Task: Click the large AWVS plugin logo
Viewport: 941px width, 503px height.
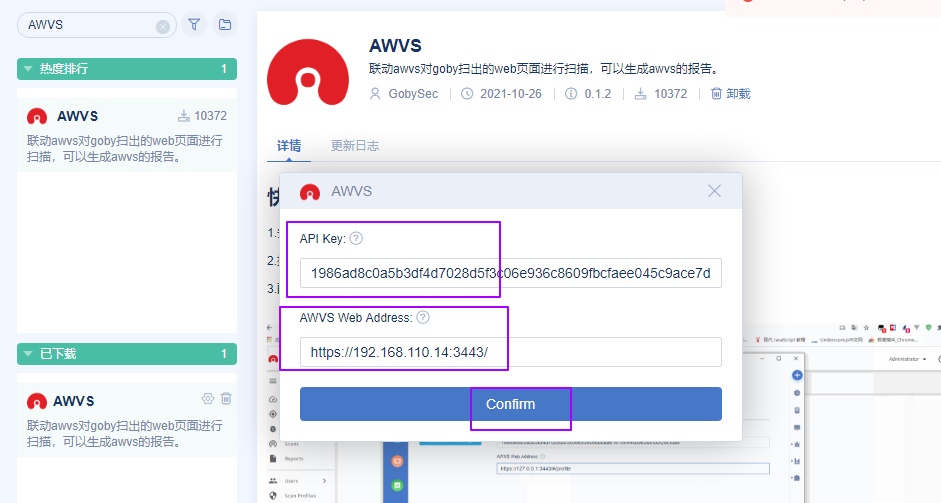Action: click(308, 73)
